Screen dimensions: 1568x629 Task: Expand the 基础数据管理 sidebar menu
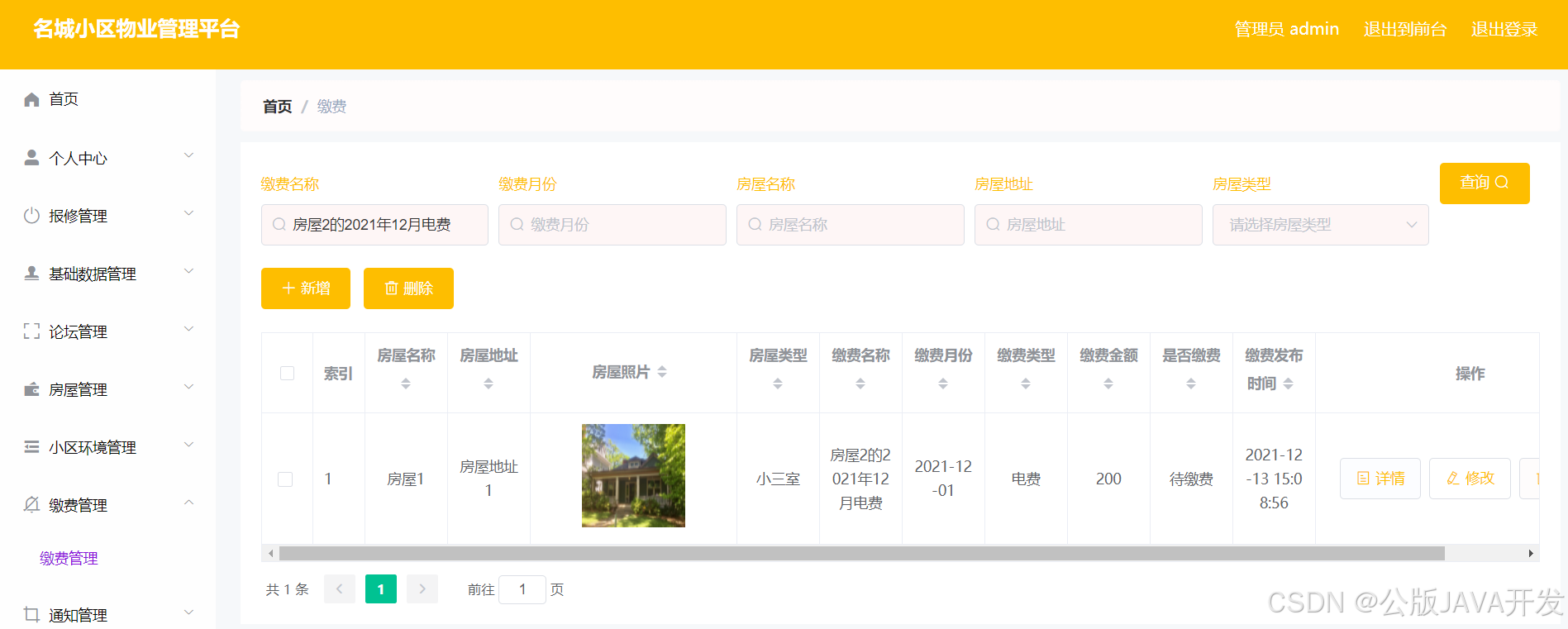coord(188,271)
